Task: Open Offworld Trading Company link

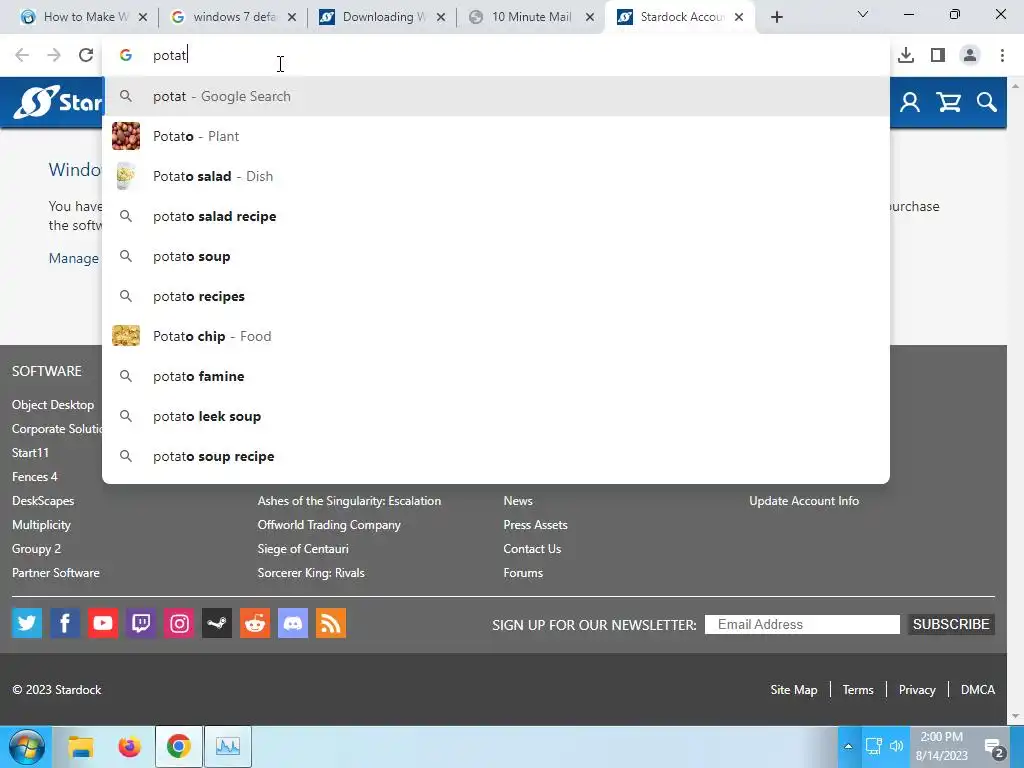Action: pyautogui.click(x=329, y=525)
